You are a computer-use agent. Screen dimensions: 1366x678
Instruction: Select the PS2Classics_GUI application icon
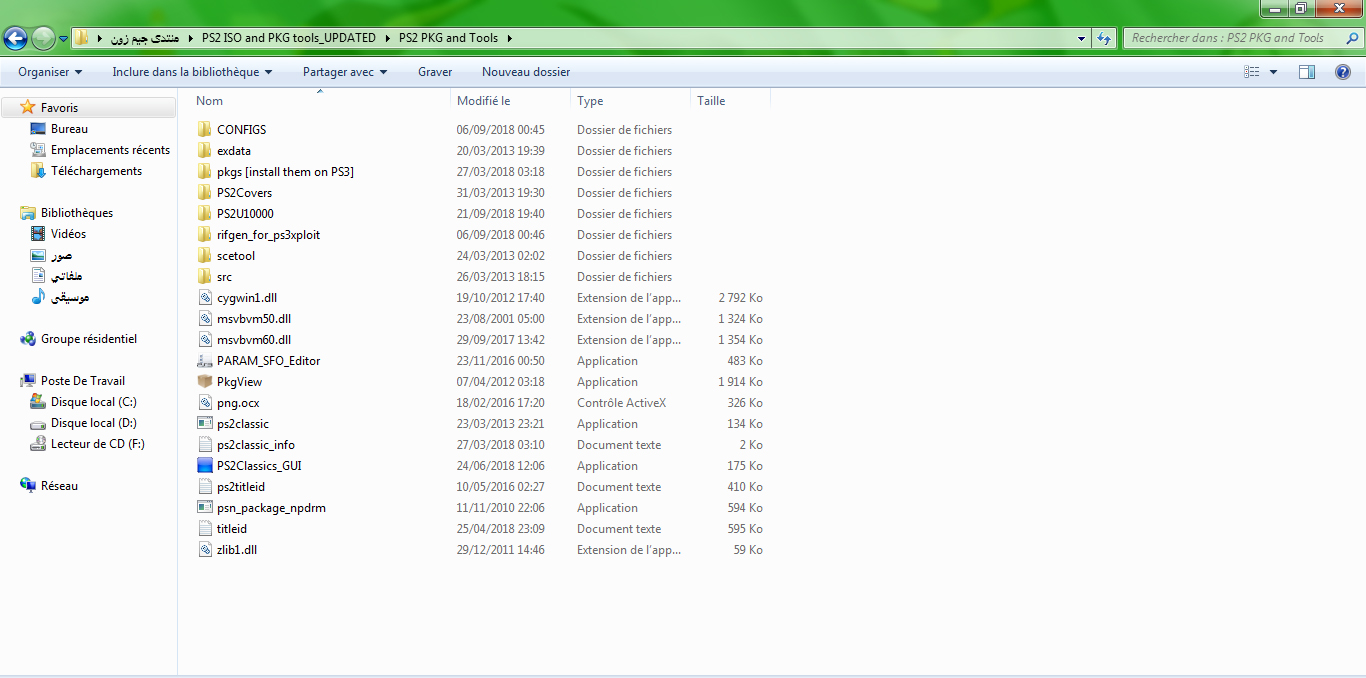pyautogui.click(x=205, y=466)
